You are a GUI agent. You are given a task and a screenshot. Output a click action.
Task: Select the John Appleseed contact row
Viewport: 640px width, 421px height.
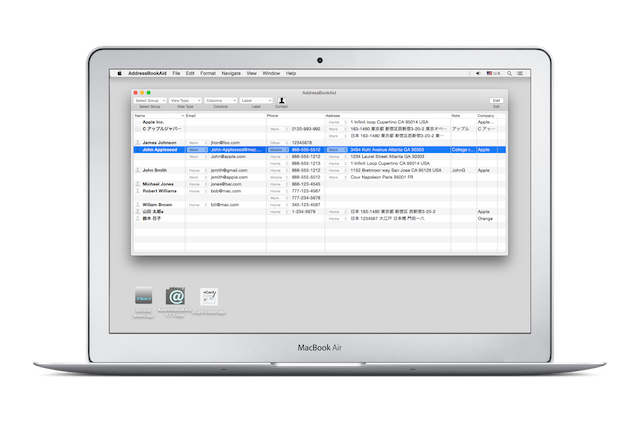[320, 150]
